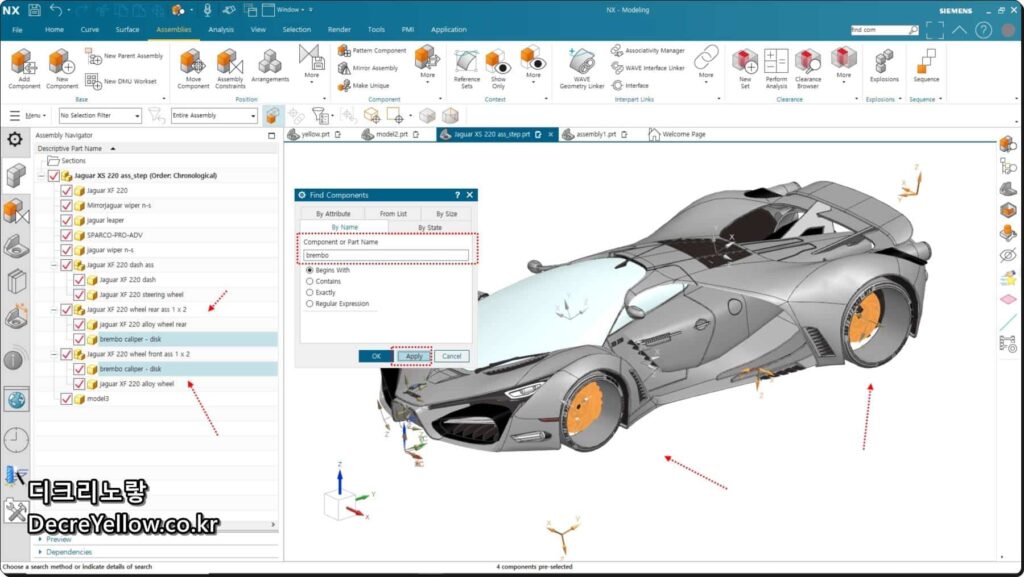
Task: Toggle the Mirrorjaguar wiper n-s checkbox
Action: [x=66, y=206]
